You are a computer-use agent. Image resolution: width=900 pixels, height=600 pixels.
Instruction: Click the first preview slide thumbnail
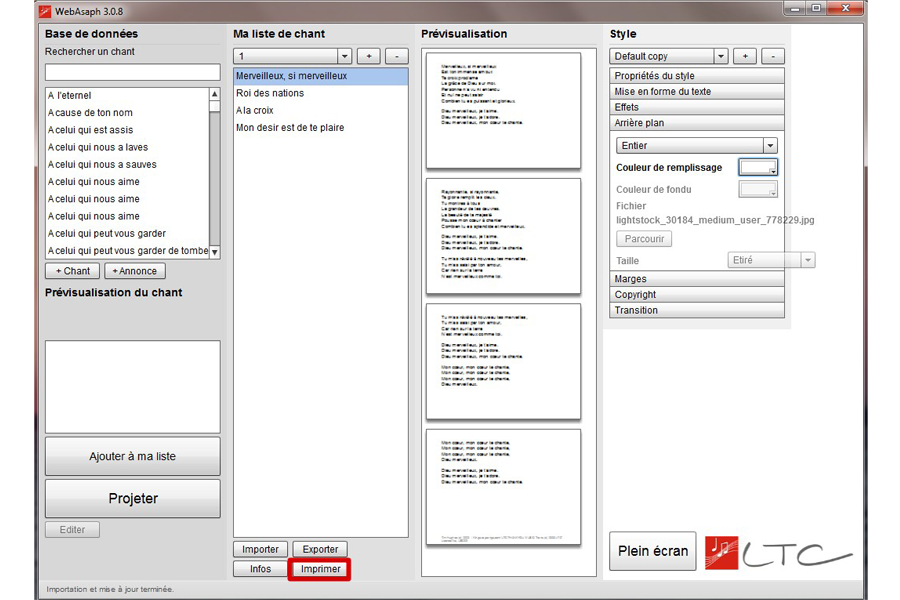[x=503, y=110]
